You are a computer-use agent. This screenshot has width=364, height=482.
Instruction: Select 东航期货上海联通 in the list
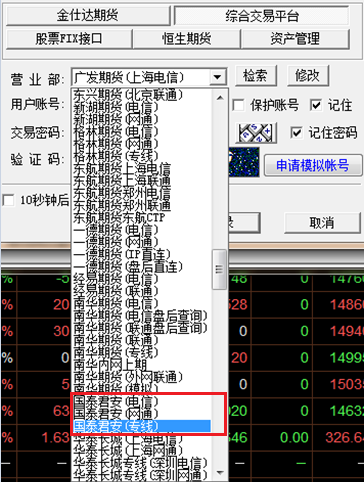[x=142, y=181]
